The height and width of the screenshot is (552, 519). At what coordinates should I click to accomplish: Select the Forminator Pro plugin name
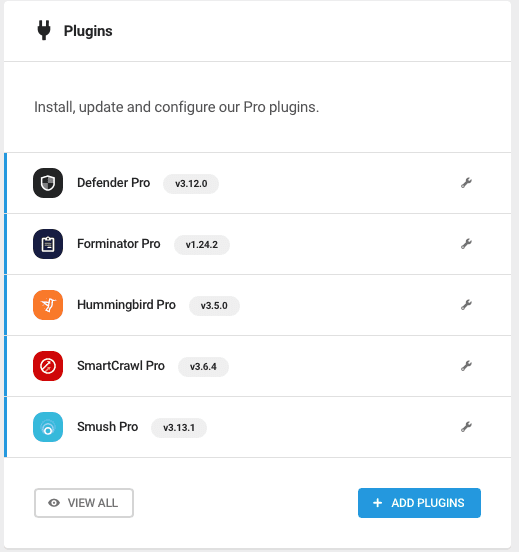pyautogui.click(x=119, y=244)
